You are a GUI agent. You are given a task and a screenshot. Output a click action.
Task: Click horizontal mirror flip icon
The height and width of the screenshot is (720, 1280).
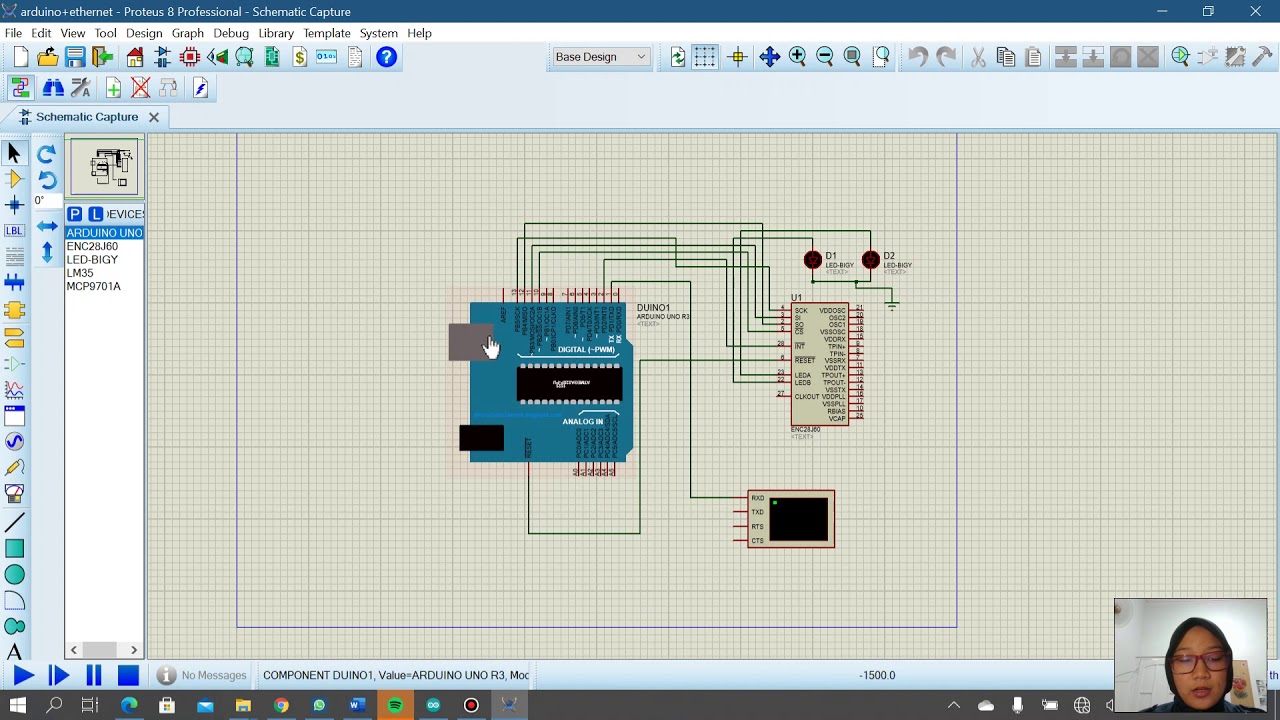point(46,227)
